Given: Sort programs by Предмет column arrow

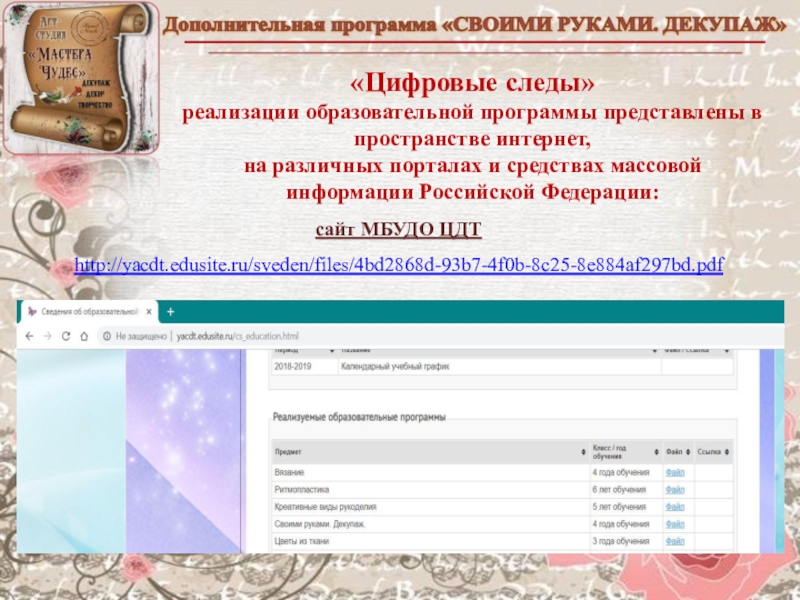Looking at the screenshot, I should click(583, 452).
